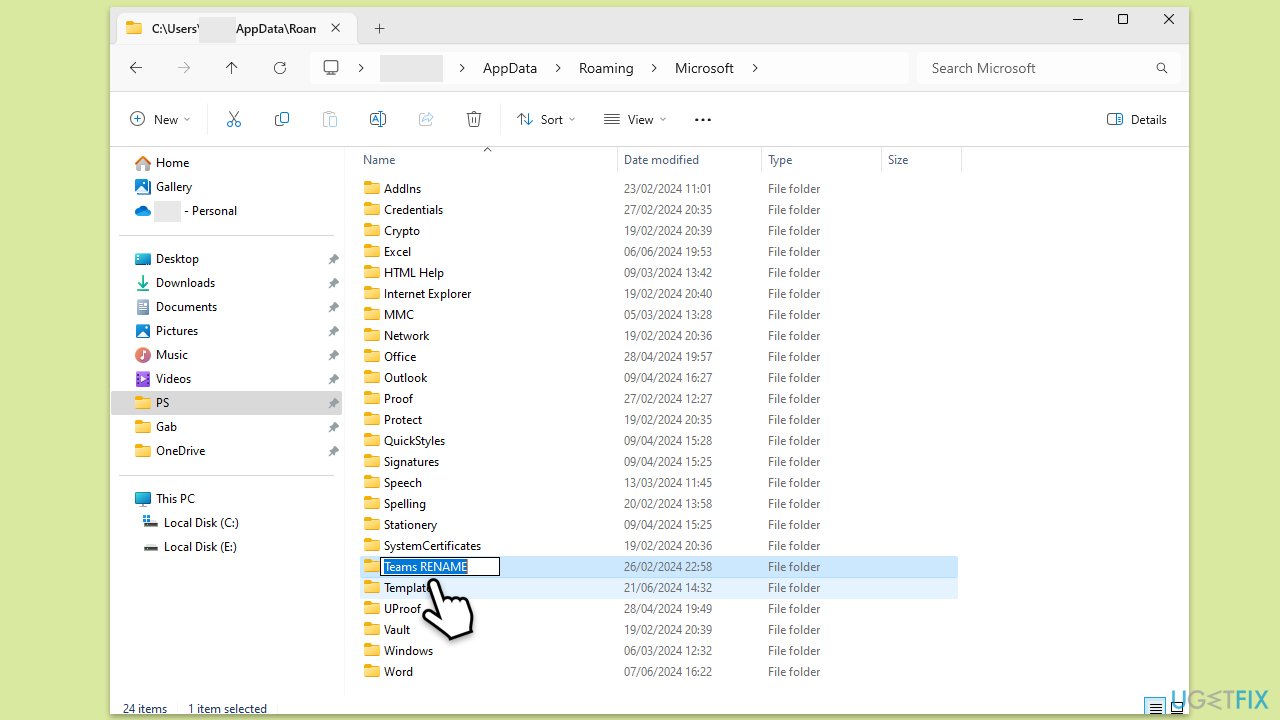1280x720 pixels.
Task: Click pin icon beside Music
Action: [333, 355]
